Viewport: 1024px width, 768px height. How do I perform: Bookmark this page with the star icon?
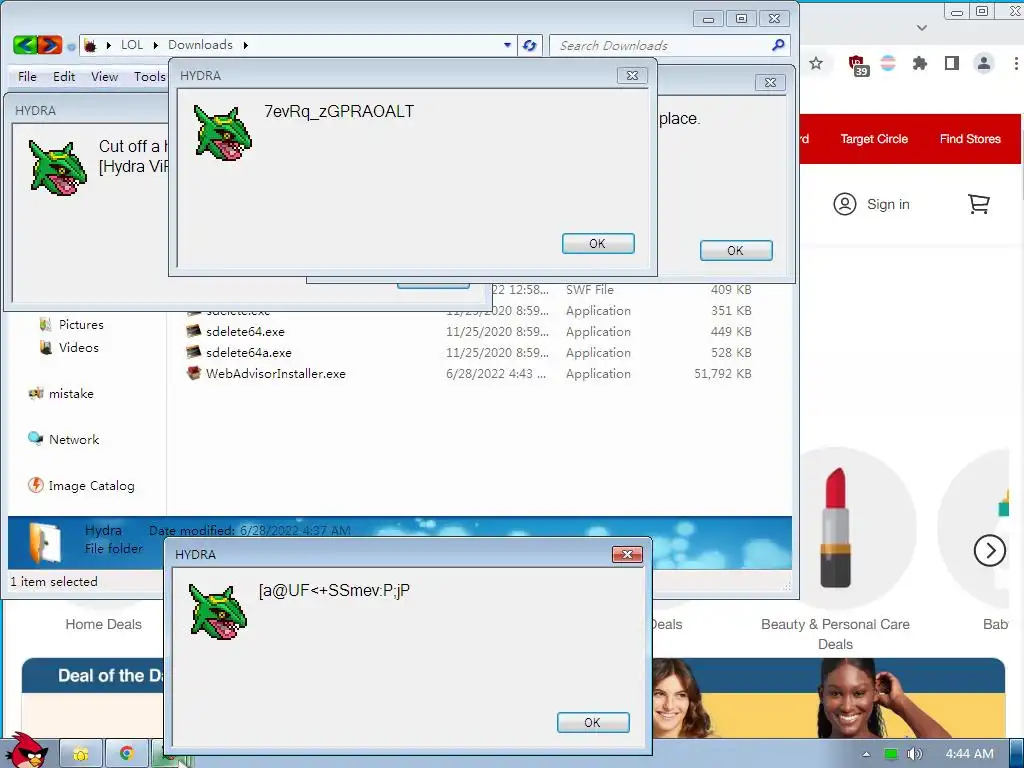tap(816, 63)
